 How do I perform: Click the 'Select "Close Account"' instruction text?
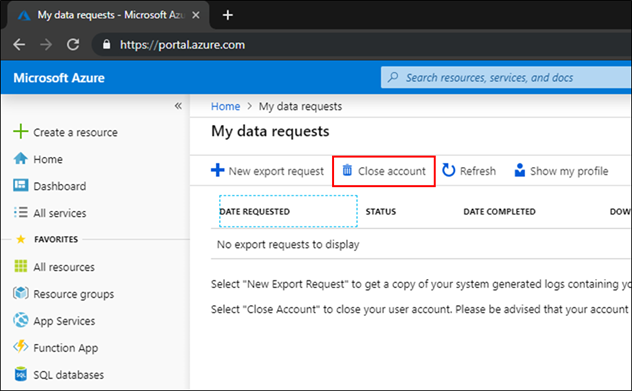(420, 309)
